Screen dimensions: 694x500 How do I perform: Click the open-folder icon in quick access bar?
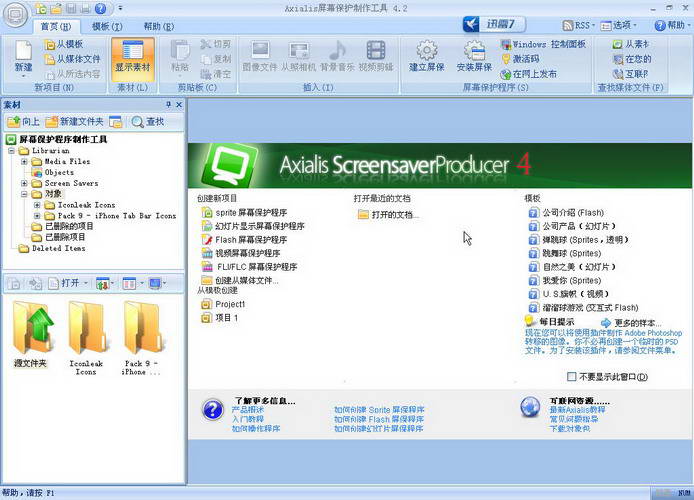(x=56, y=8)
